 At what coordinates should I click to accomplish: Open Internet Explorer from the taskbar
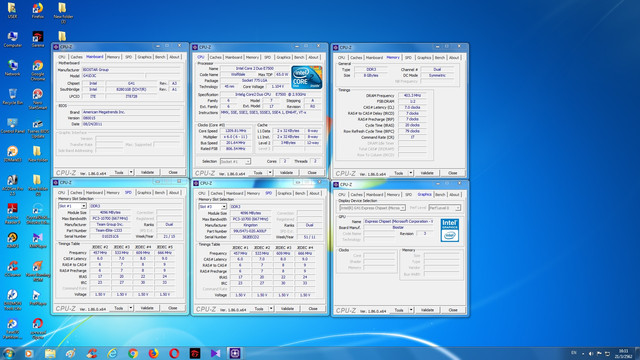tap(112, 353)
